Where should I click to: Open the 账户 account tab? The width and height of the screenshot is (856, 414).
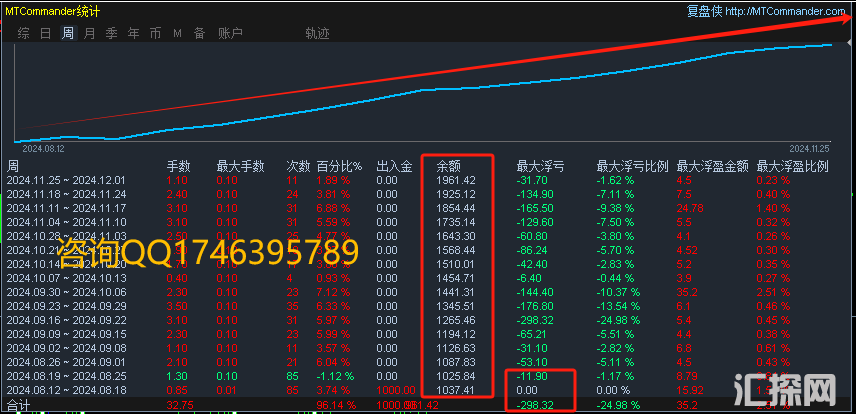(230, 33)
